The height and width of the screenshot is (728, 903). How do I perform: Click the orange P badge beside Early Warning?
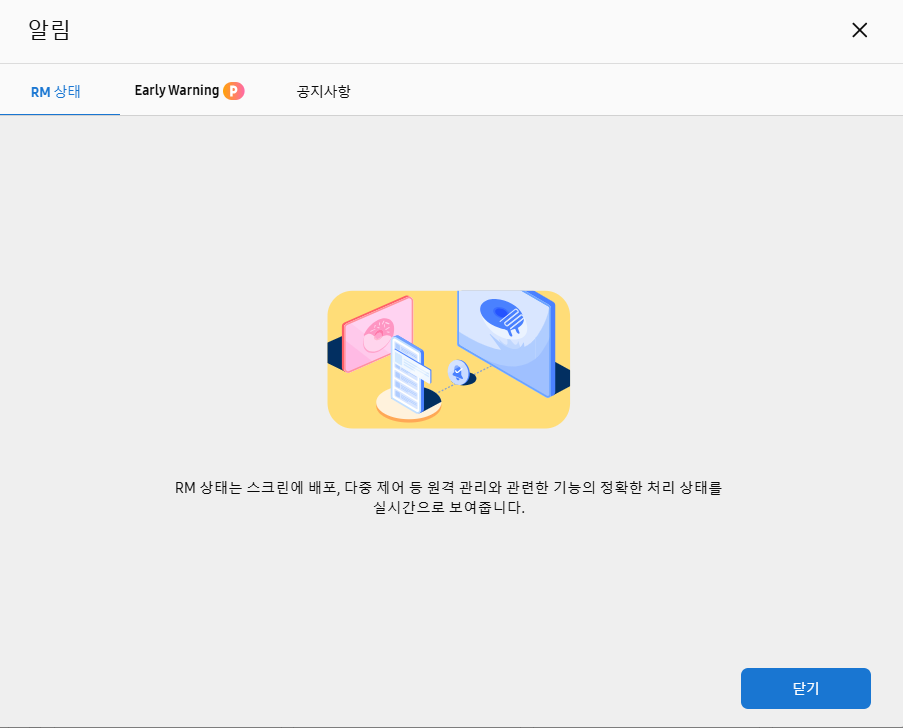[234, 91]
